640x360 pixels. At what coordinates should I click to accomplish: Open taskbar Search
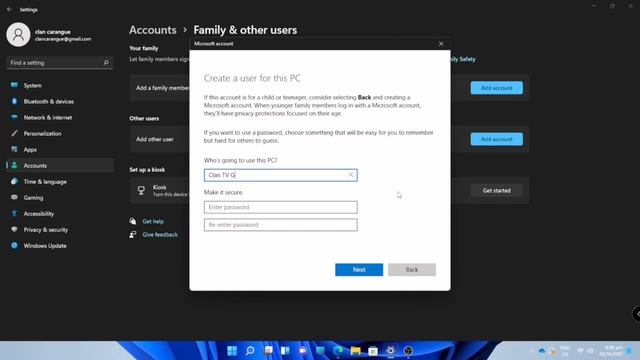250,351
